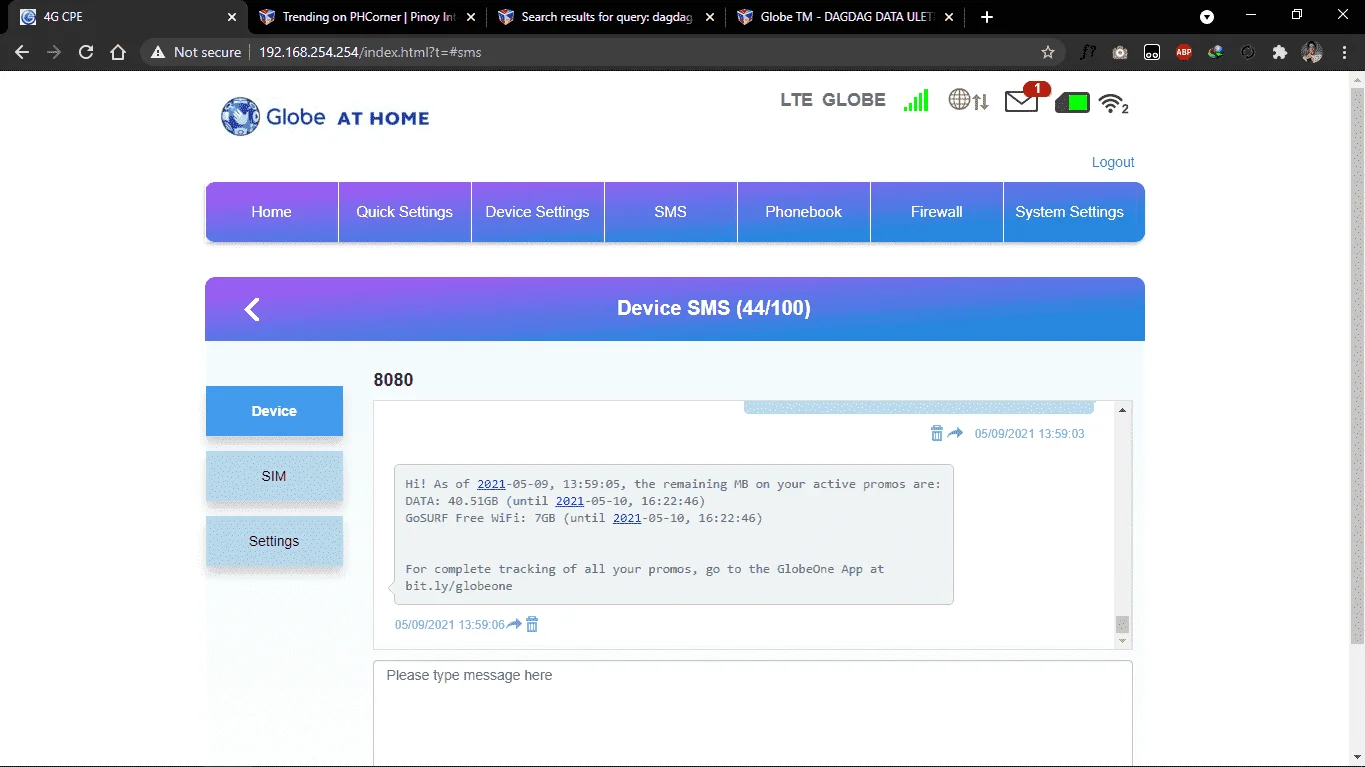The height and width of the screenshot is (767, 1365).
Task: Go to browser home page
Action: tap(118, 52)
